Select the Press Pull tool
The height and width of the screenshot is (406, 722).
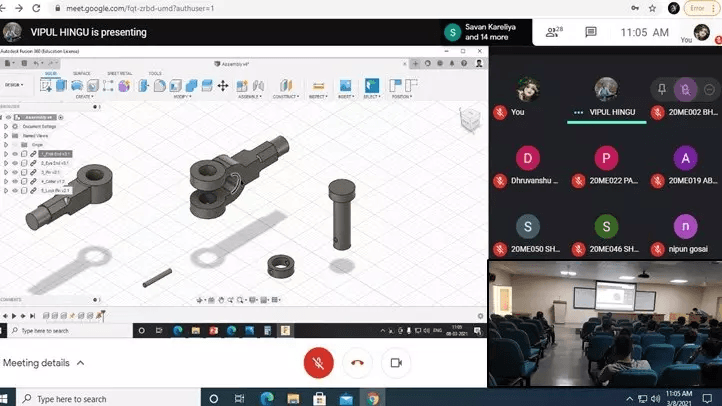point(144,85)
